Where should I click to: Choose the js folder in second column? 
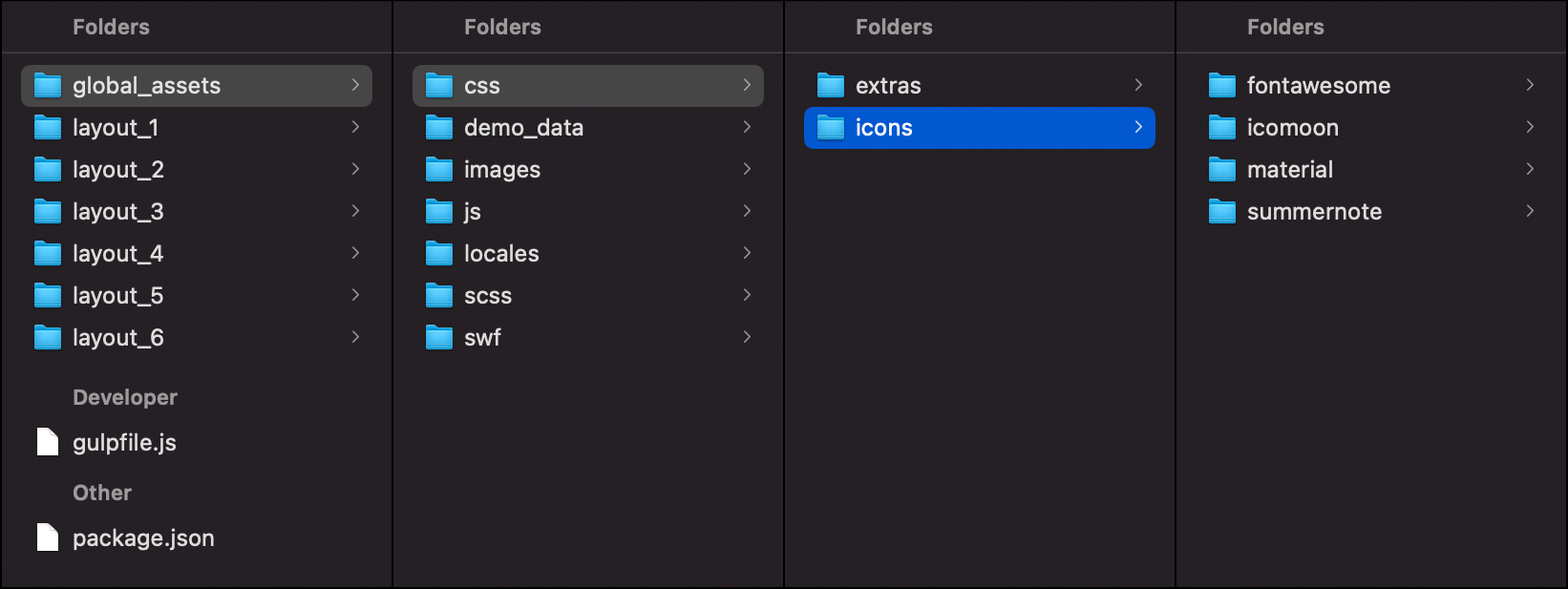coord(588,212)
